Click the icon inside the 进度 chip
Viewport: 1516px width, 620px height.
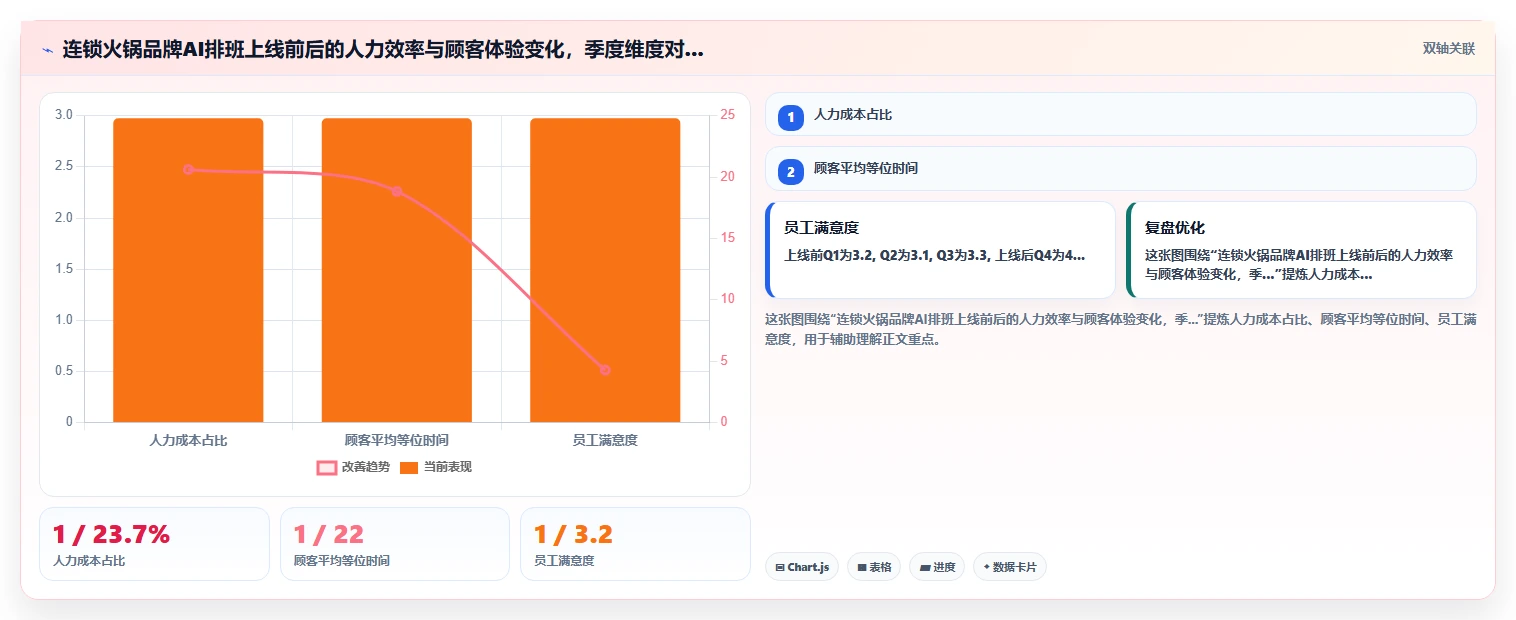pyautogui.click(x=925, y=567)
